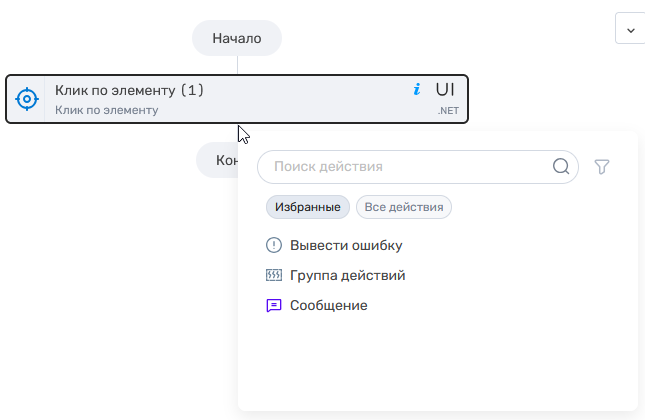Image resolution: width=645 pixels, height=420 pixels.
Task: Click the purple chat icon beside Сообщение
Action: [274, 305]
